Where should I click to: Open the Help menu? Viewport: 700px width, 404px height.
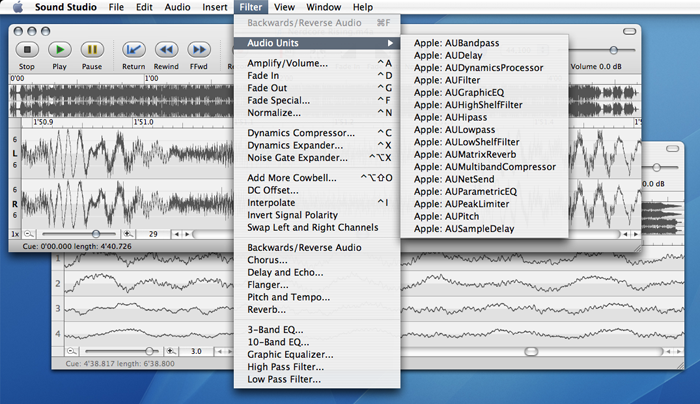[x=362, y=7]
